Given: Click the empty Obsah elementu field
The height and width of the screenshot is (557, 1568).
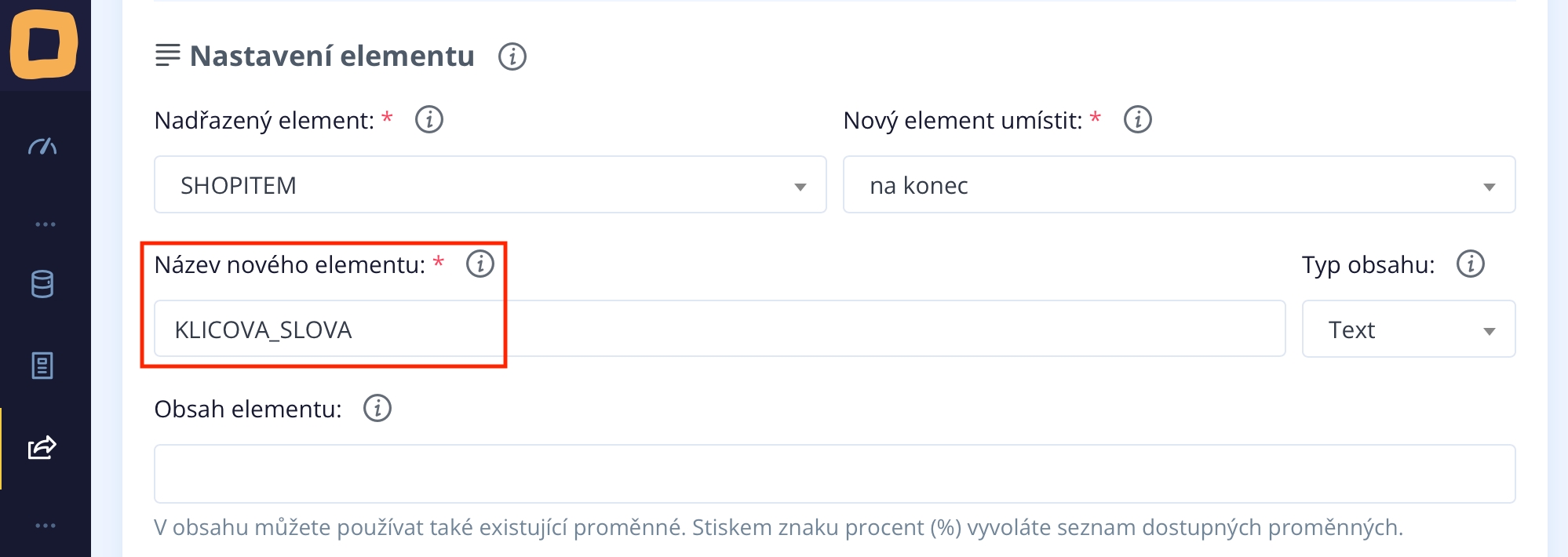Looking at the screenshot, I should [x=833, y=474].
